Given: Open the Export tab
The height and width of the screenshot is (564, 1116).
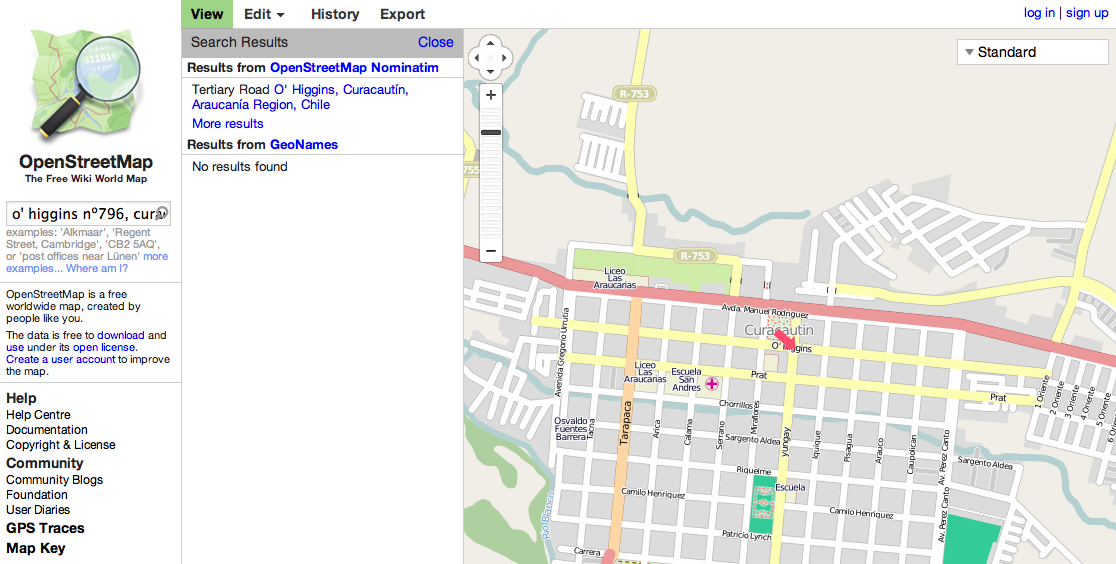Looking at the screenshot, I should click(402, 14).
